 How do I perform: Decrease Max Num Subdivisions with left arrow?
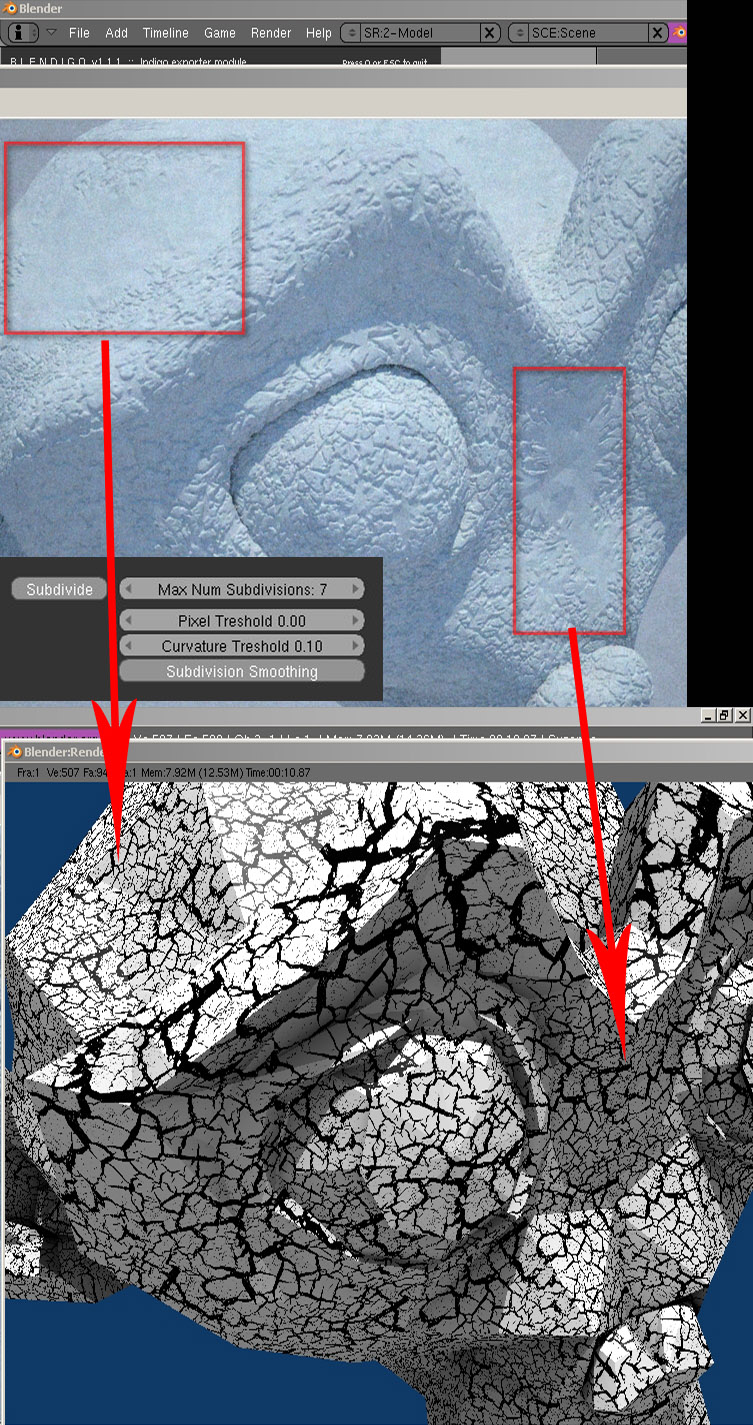click(x=128, y=590)
